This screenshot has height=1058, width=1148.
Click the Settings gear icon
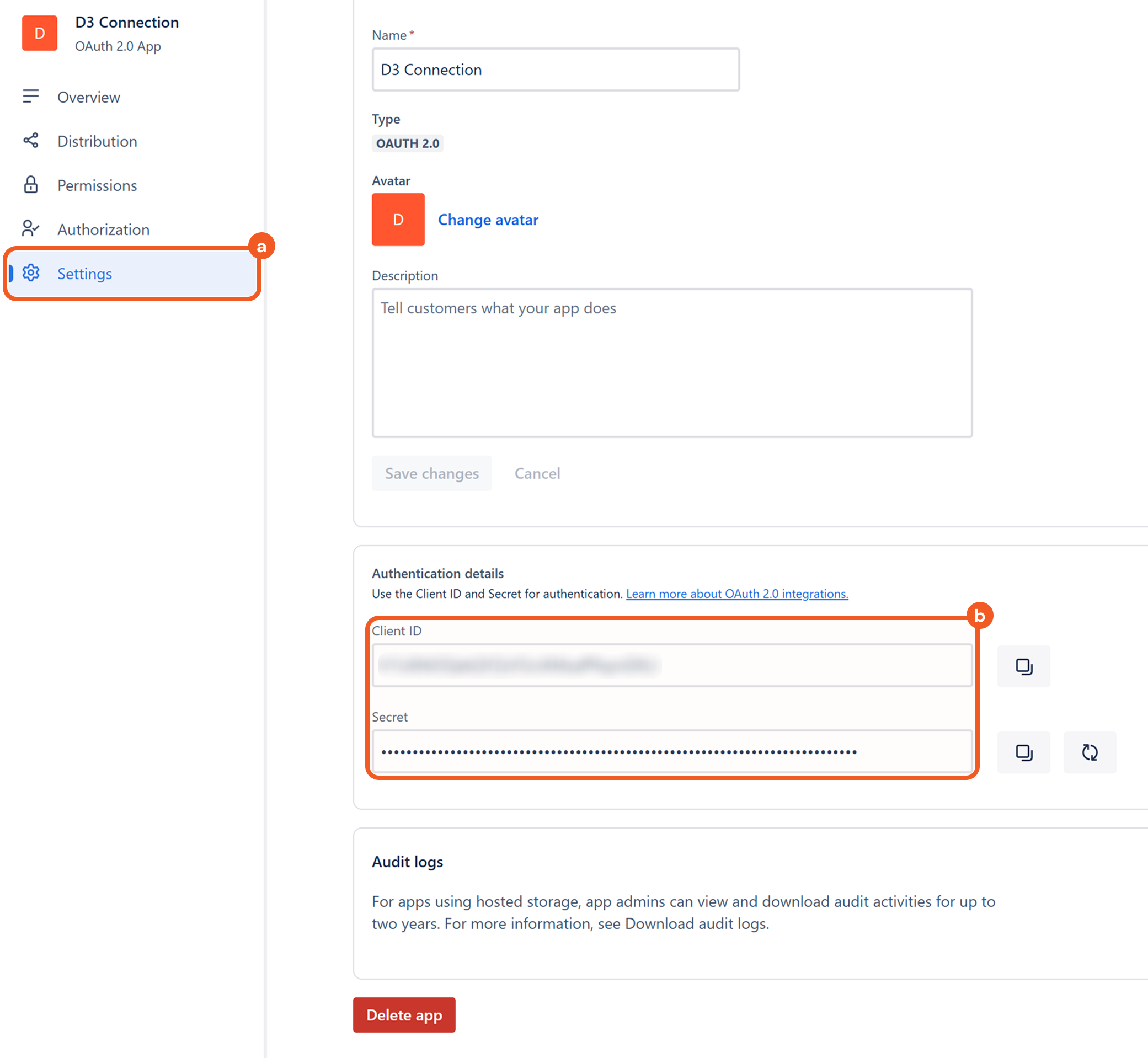point(31,273)
